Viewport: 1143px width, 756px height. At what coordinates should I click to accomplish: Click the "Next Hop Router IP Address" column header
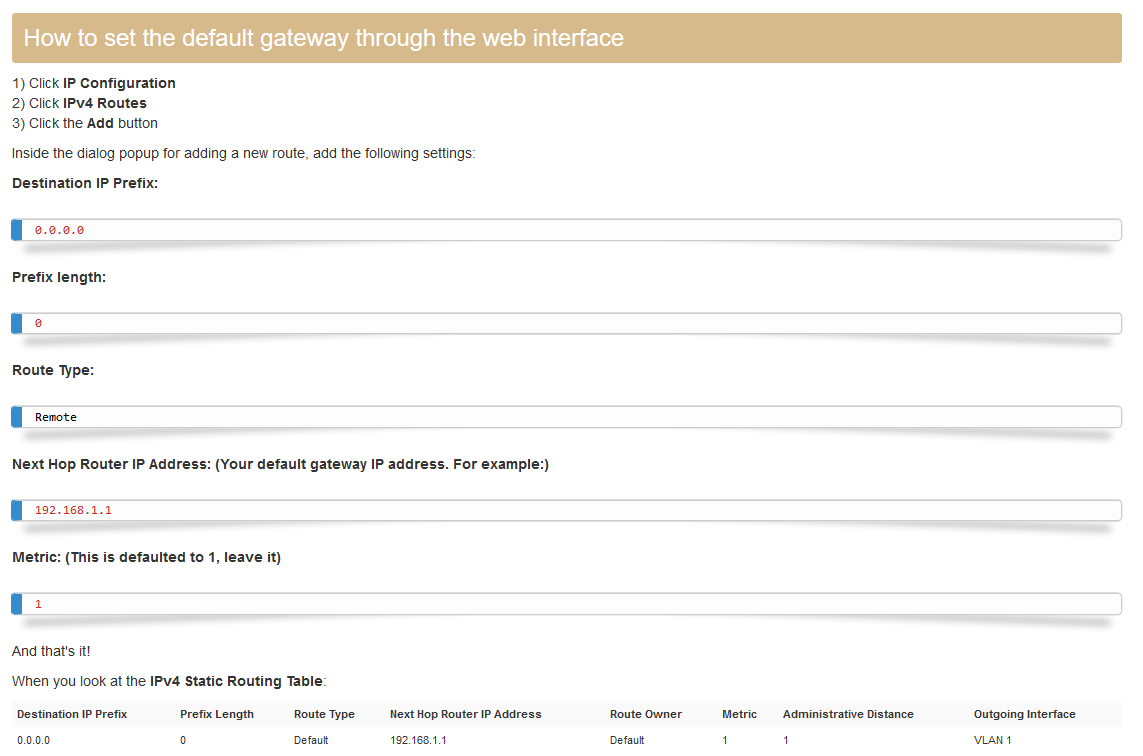(x=465, y=714)
